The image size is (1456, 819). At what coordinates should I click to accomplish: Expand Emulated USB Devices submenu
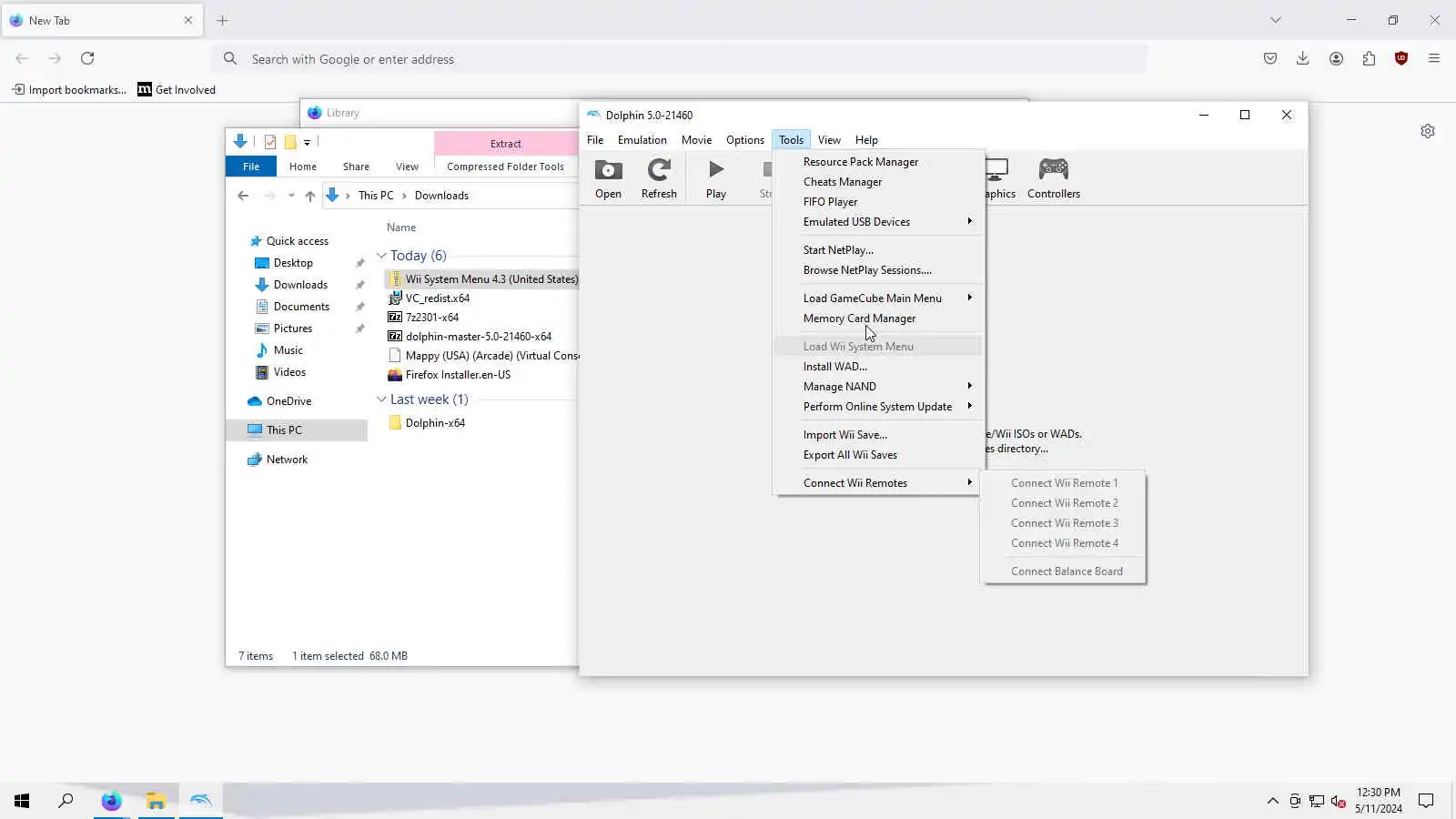(879, 222)
